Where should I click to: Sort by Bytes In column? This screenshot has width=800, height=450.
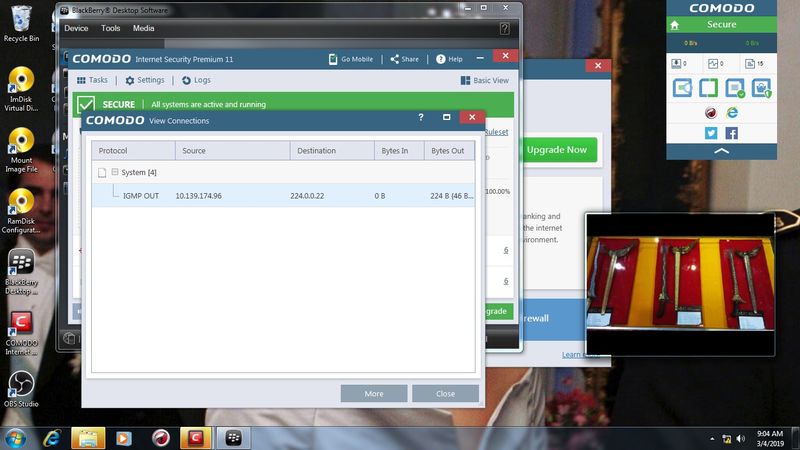click(x=399, y=151)
